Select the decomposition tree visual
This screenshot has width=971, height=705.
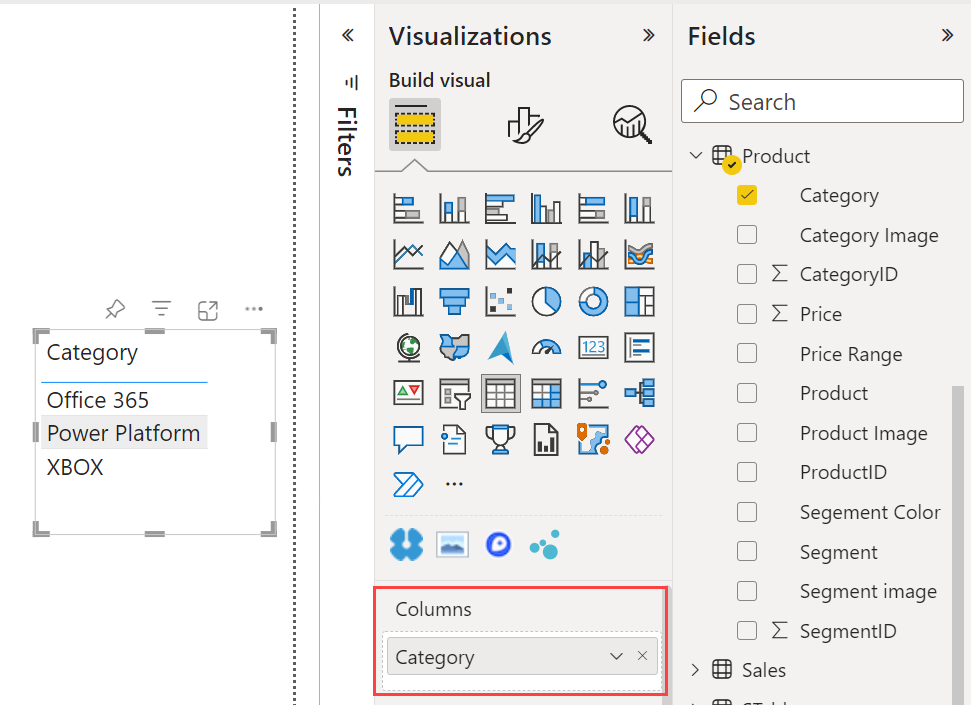click(x=639, y=393)
